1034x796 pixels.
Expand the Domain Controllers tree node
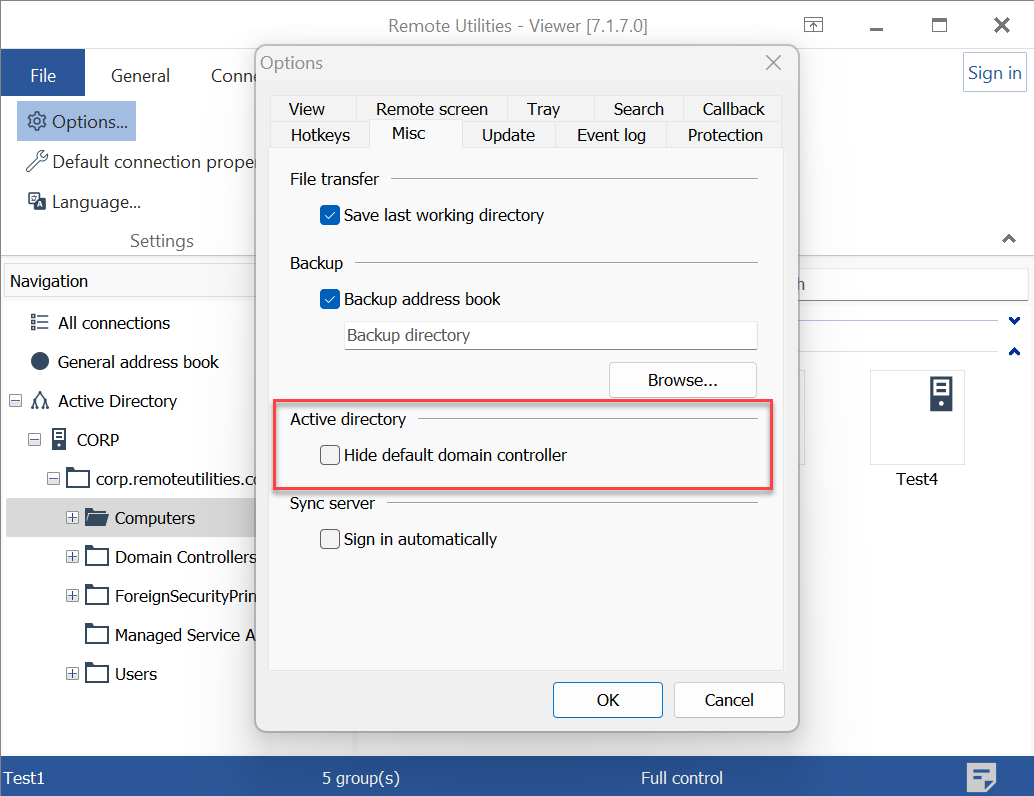72,557
